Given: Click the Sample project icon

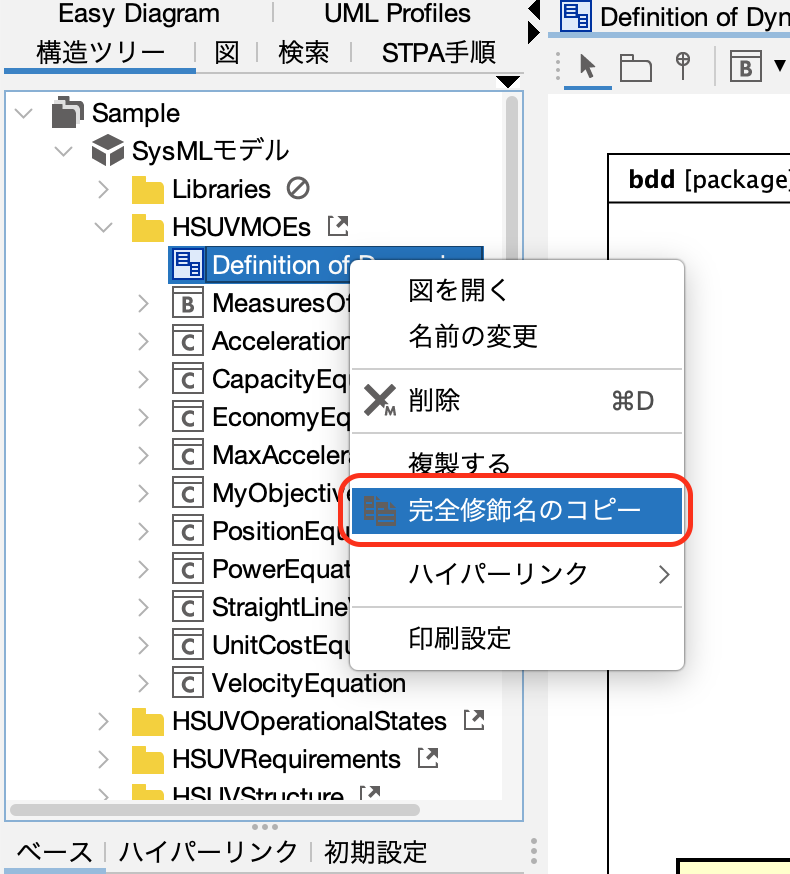Looking at the screenshot, I should pyautogui.click(x=67, y=113).
